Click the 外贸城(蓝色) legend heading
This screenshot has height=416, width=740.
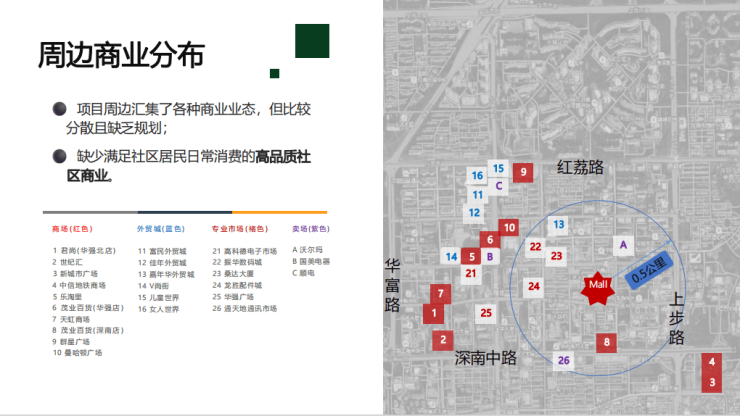(160, 229)
